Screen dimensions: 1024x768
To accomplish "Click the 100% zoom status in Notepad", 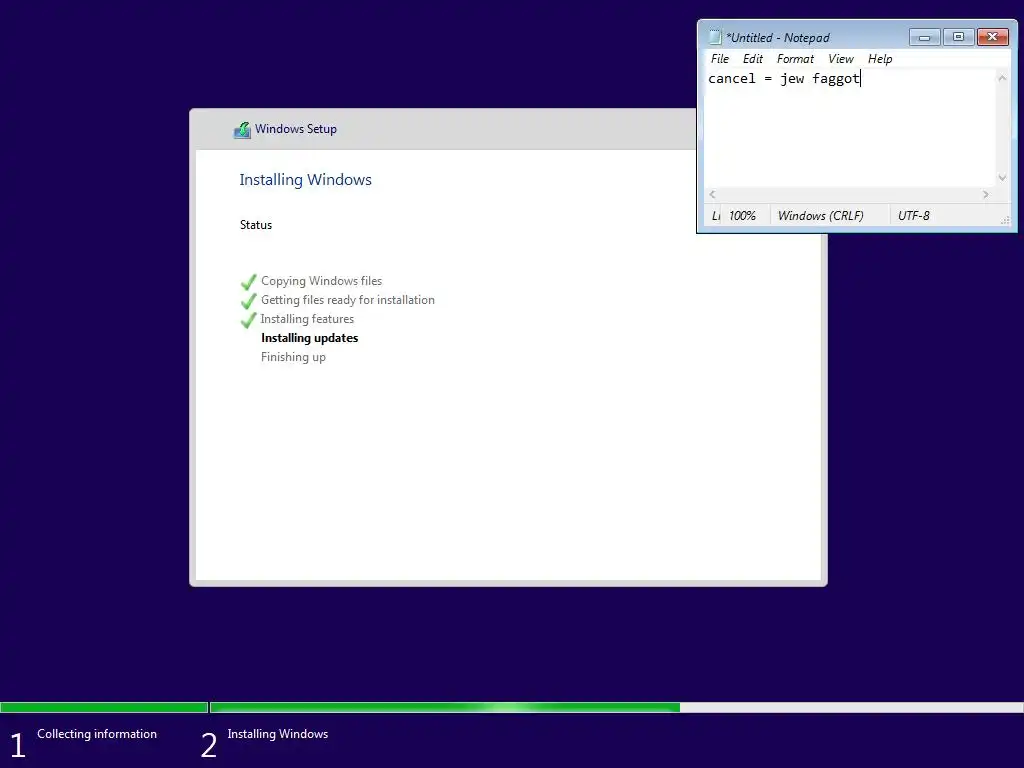I will tap(743, 216).
